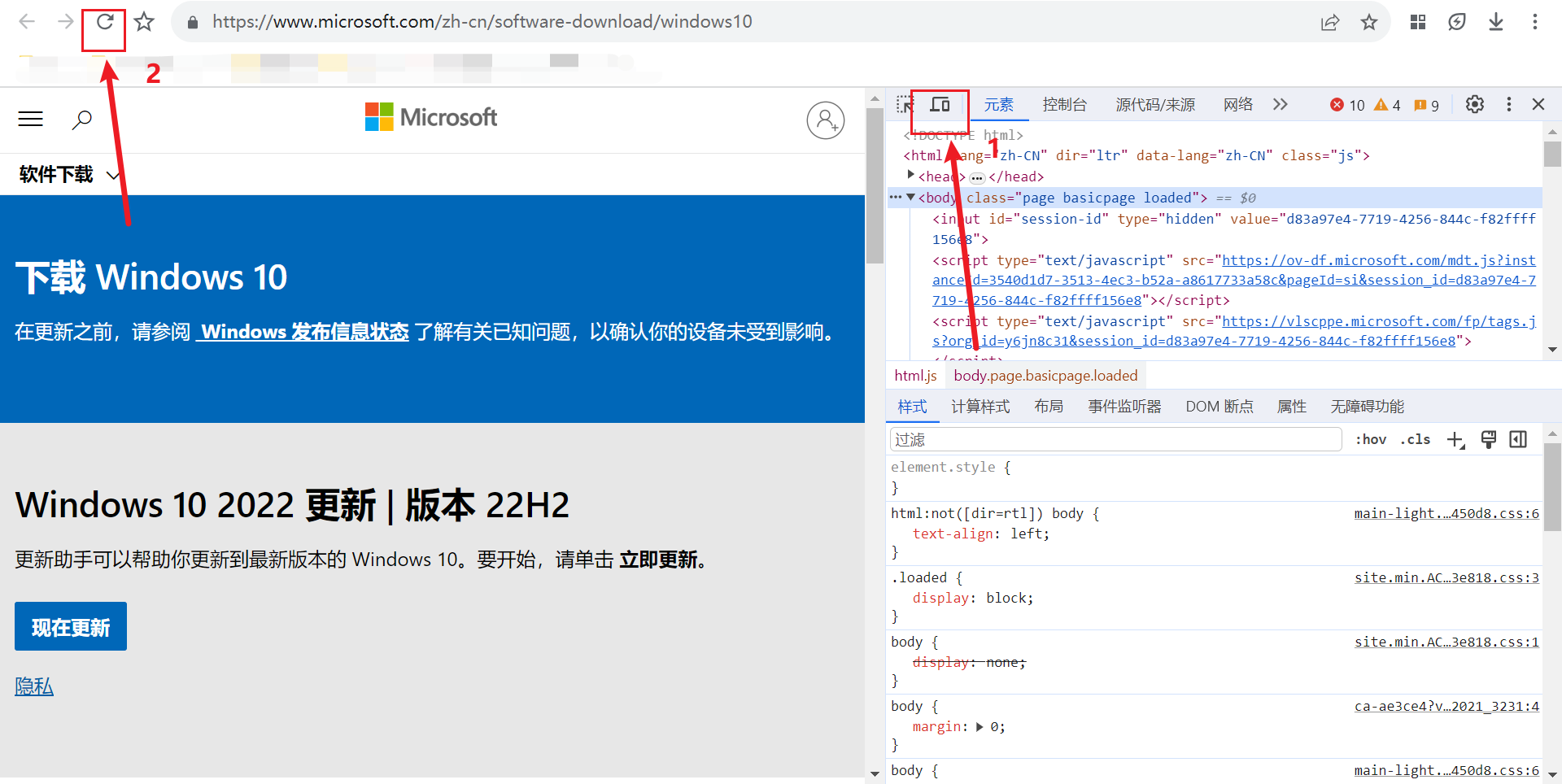The height and width of the screenshot is (784, 1562).
Task: Select the body.page.basicpage.loaded breadcrumb
Action: [x=1046, y=376]
